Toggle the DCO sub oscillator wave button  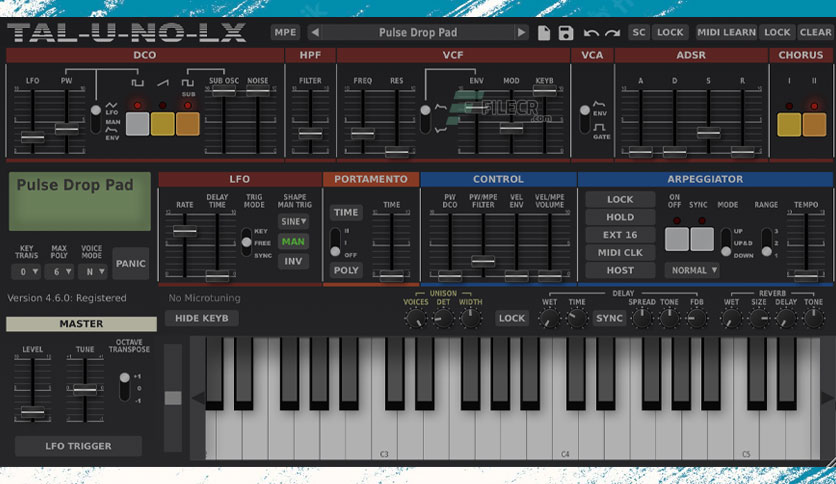point(188,124)
